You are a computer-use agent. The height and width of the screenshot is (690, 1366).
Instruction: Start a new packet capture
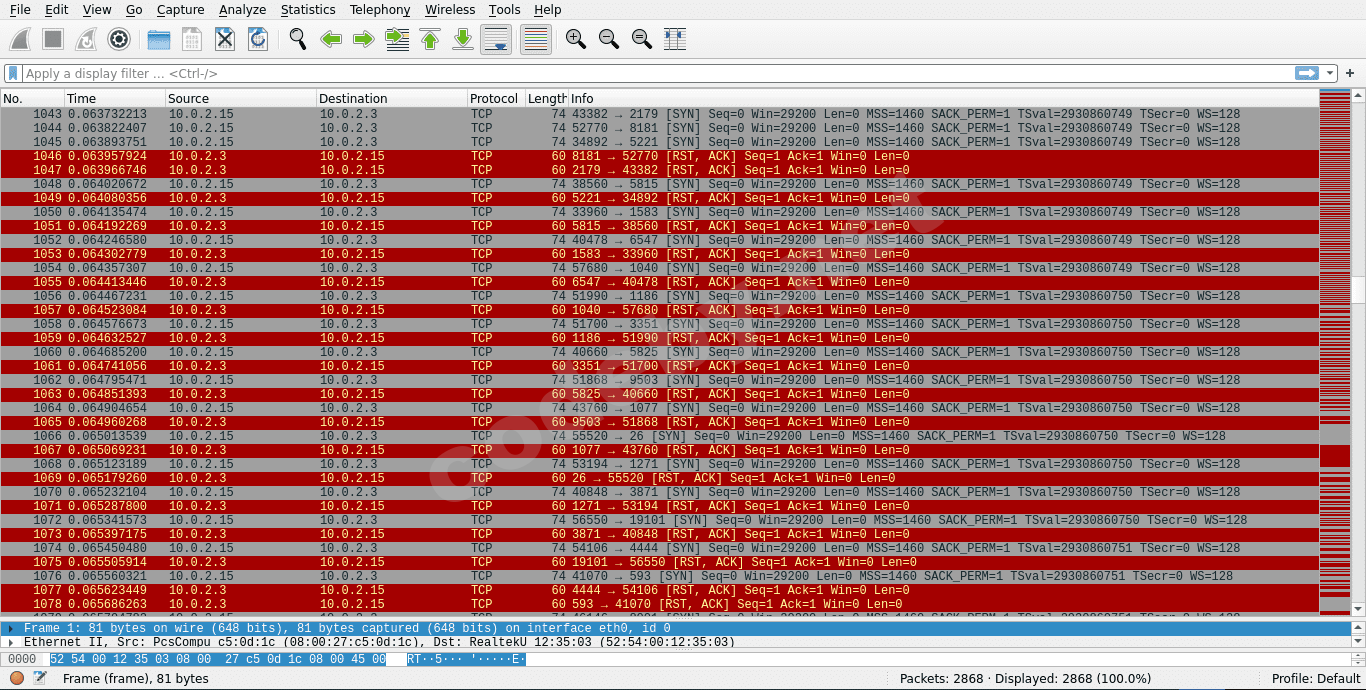(18, 39)
